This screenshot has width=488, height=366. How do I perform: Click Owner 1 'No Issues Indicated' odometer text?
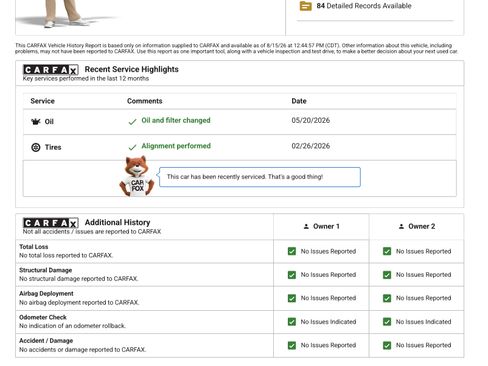click(328, 322)
